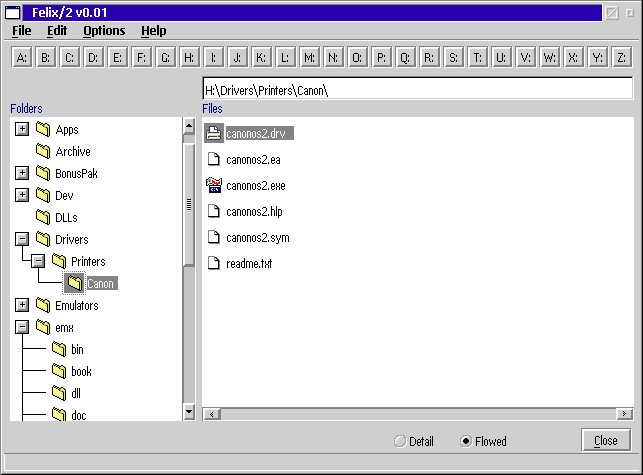Click the canonos2.drv printer driver icon
Image resolution: width=643 pixels, height=475 pixels.
coord(213,133)
